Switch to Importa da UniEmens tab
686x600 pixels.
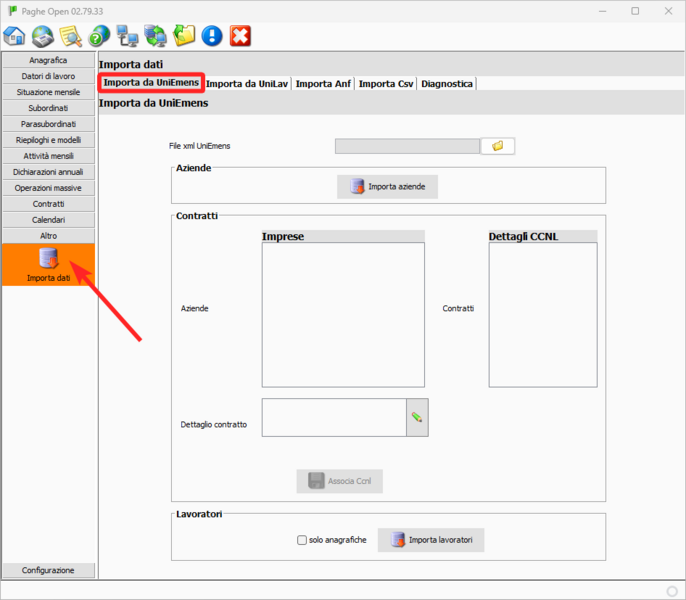(151, 83)
